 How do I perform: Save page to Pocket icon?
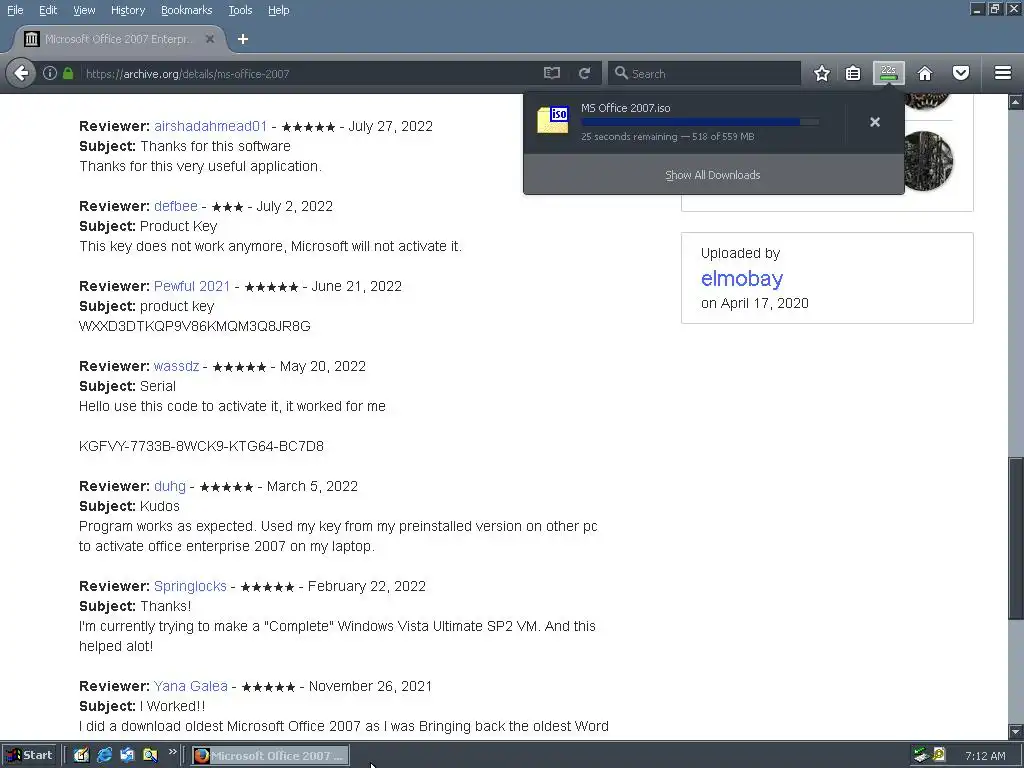tap(961, 73)
